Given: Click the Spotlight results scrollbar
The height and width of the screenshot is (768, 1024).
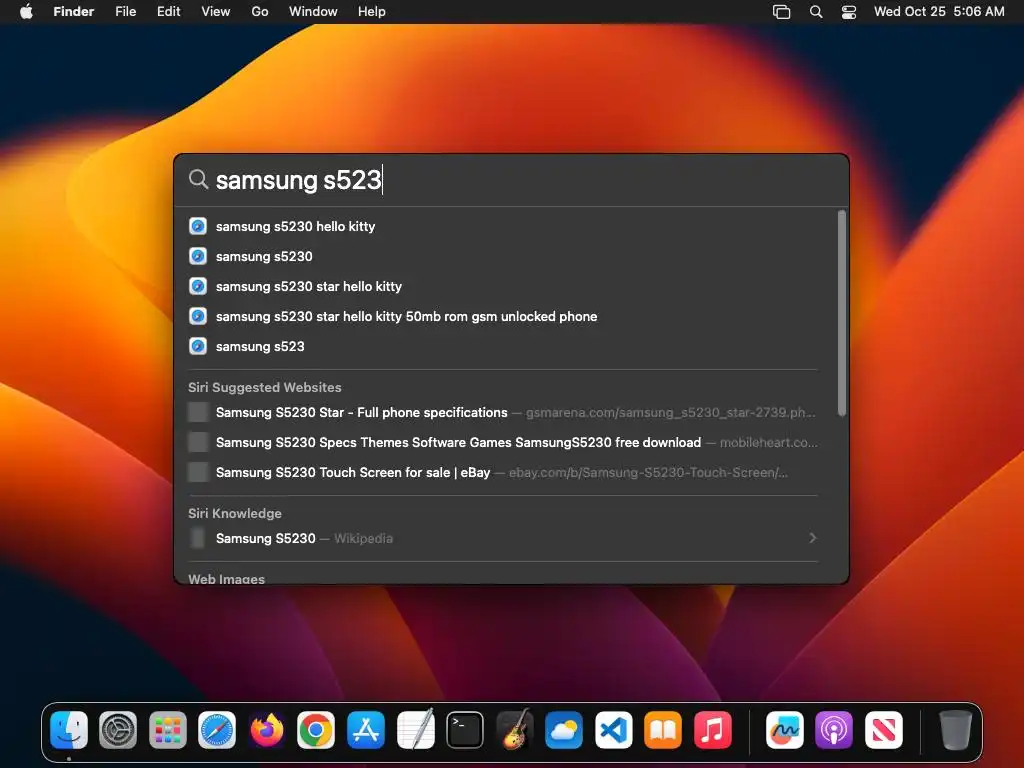Looking at the screenshot, I should coord(842,313).
